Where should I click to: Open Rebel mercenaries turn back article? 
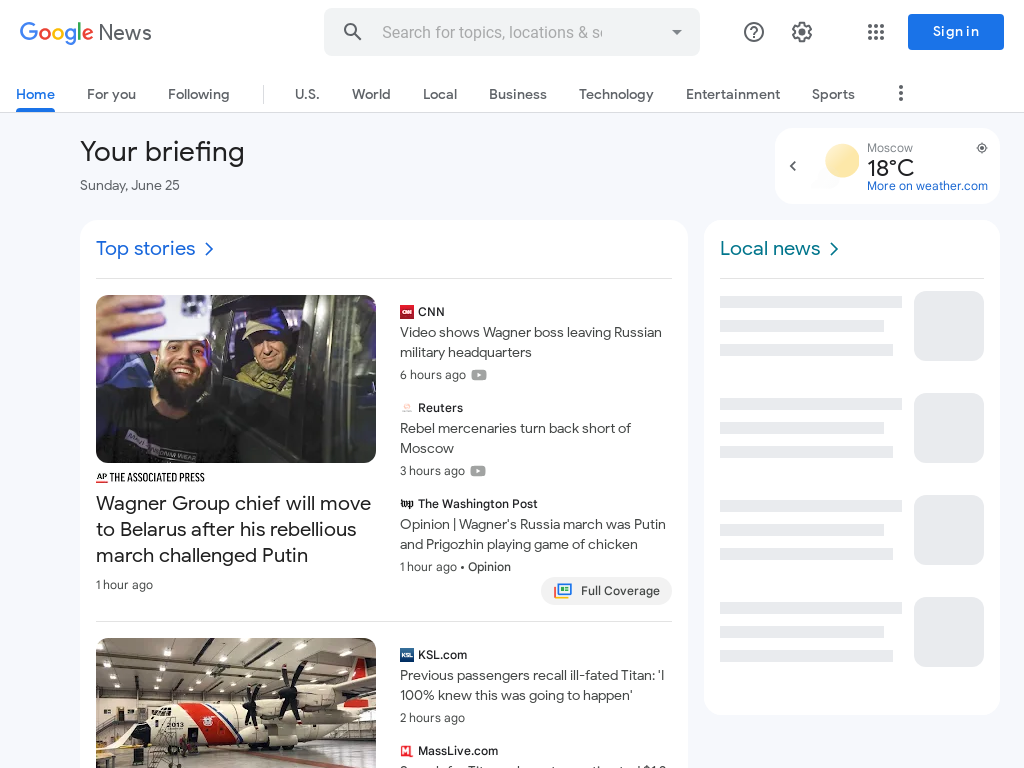click(x=515, y=438)
